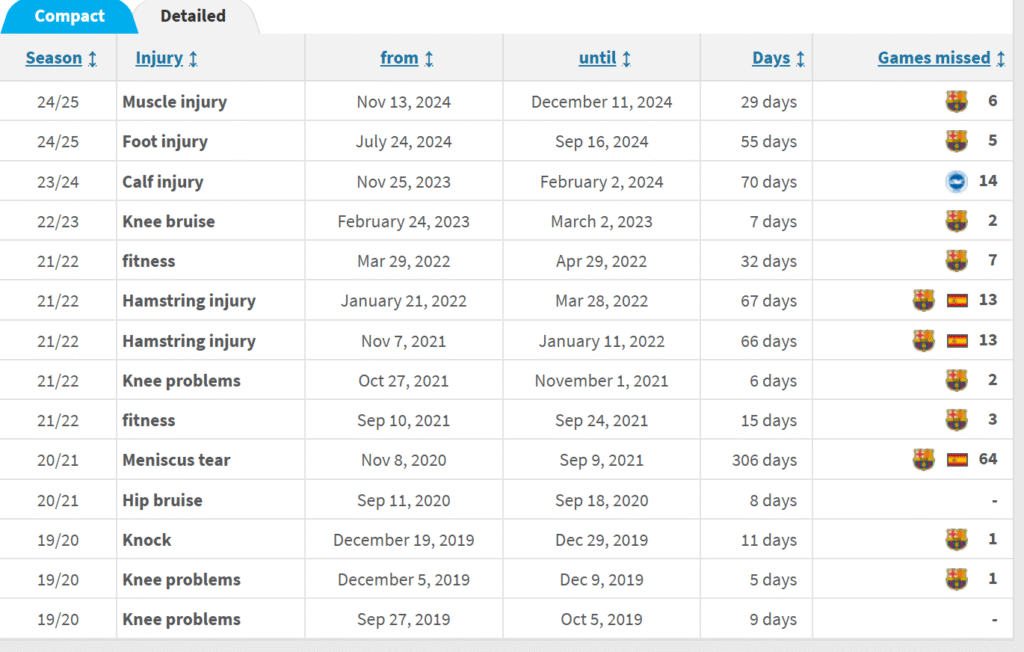This screenshot has height=652, width=1024.
Task: Sort table by until column link
Action: click(x=598, y=58)
